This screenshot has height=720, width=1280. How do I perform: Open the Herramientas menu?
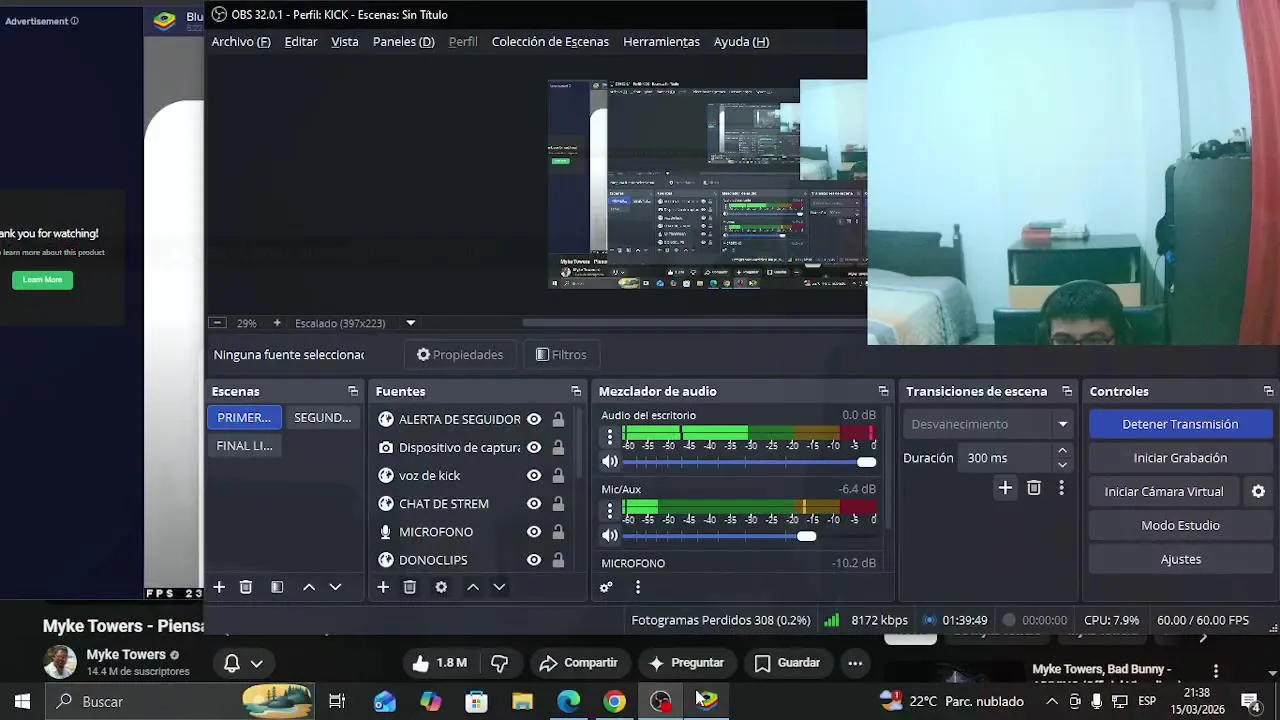point(661,41)
